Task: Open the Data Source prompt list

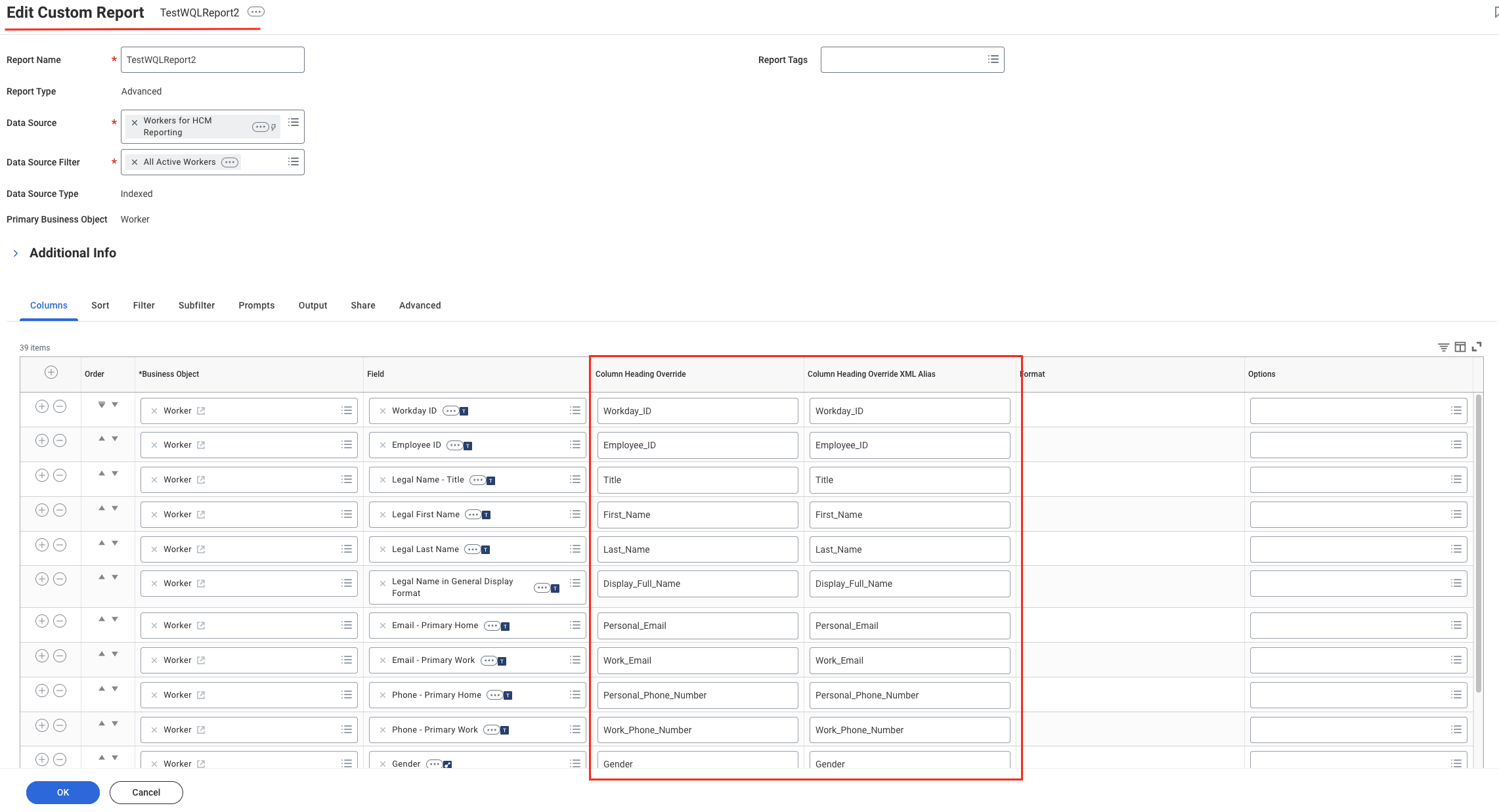Action: tap(293, 122)
